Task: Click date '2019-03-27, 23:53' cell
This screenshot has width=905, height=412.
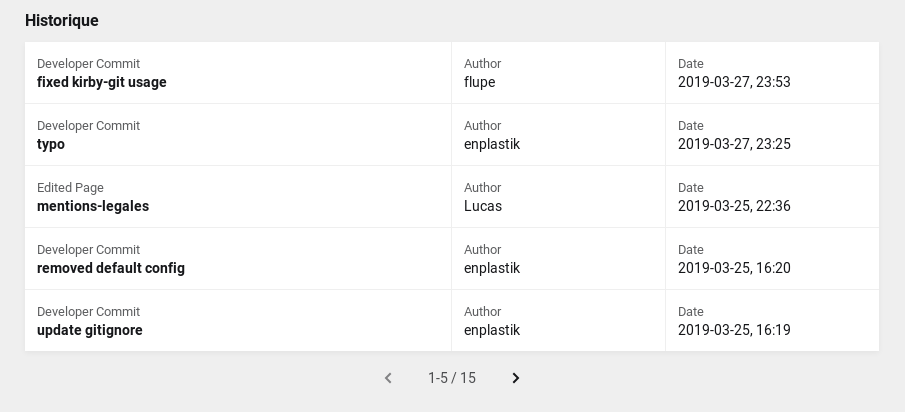Action: pos(734,82)
